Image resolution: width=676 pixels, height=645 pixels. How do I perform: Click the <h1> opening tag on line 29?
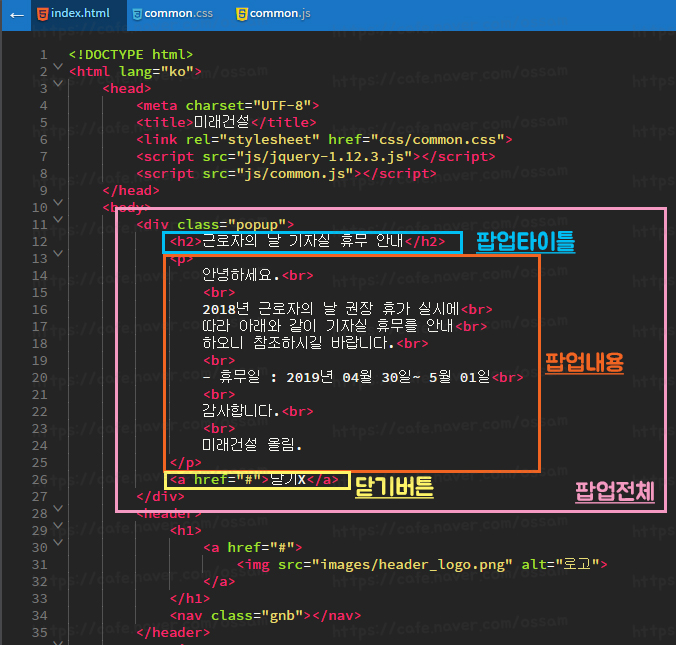[x=185, y=531]
